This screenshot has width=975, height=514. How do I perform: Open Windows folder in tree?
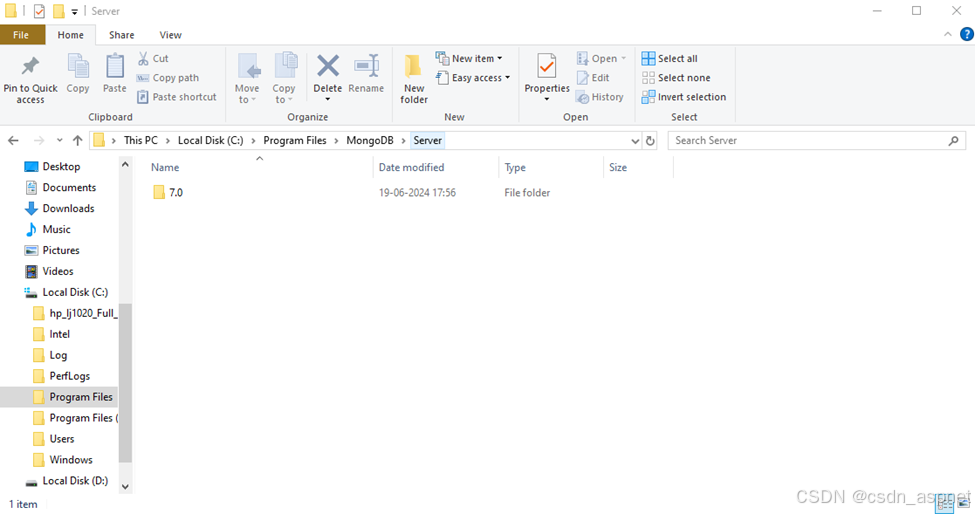[71, 460]
